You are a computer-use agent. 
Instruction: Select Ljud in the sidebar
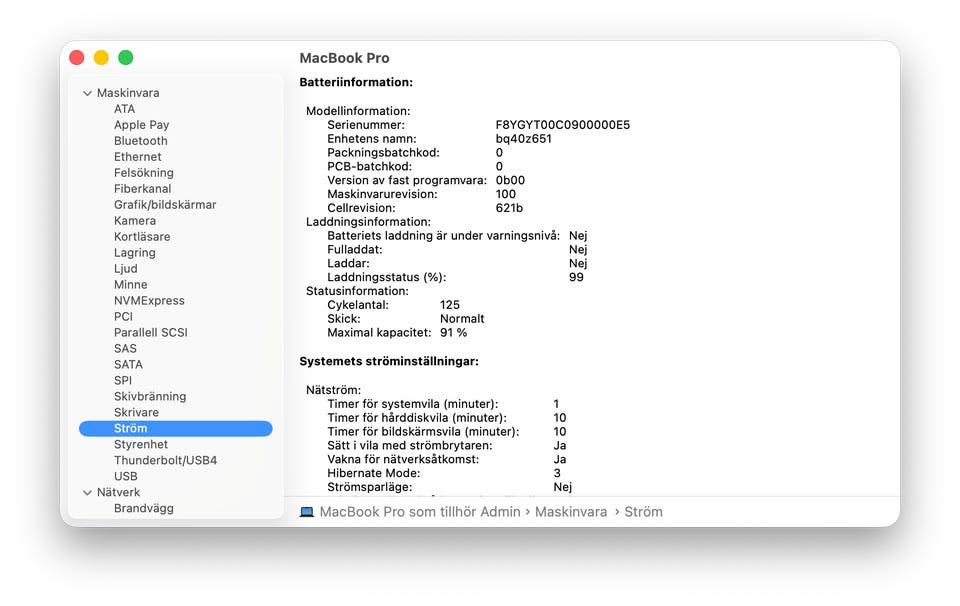tap(126, 269)
